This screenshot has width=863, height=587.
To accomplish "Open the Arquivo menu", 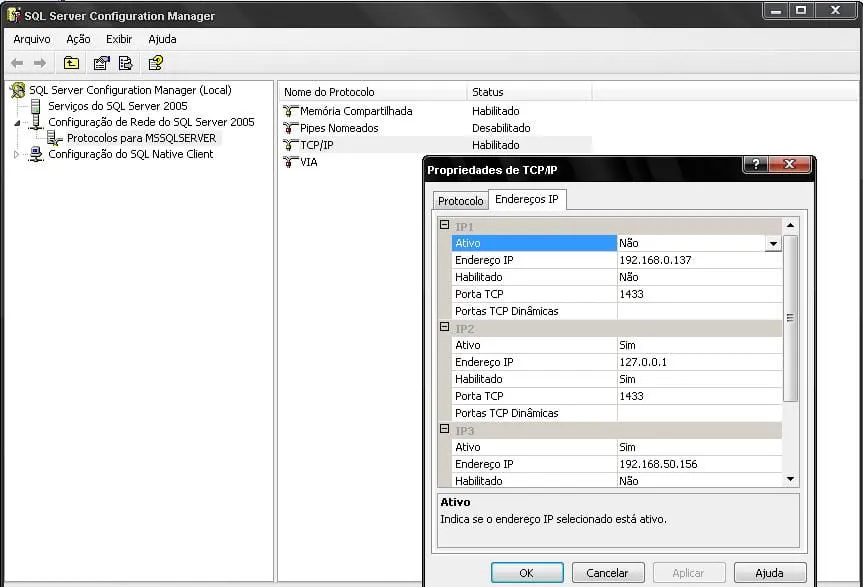I will point(32,39).
